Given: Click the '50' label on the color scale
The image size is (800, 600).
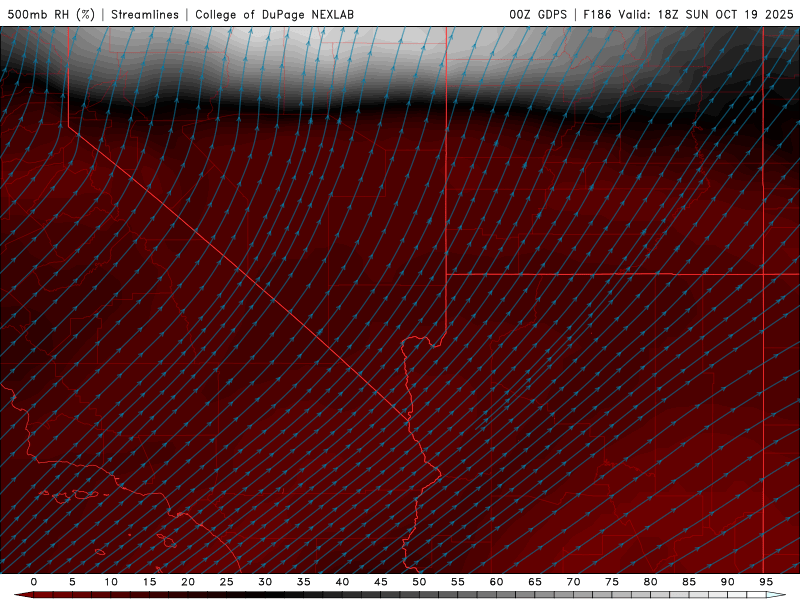Looking at the screenshot, I should point(419,582).
